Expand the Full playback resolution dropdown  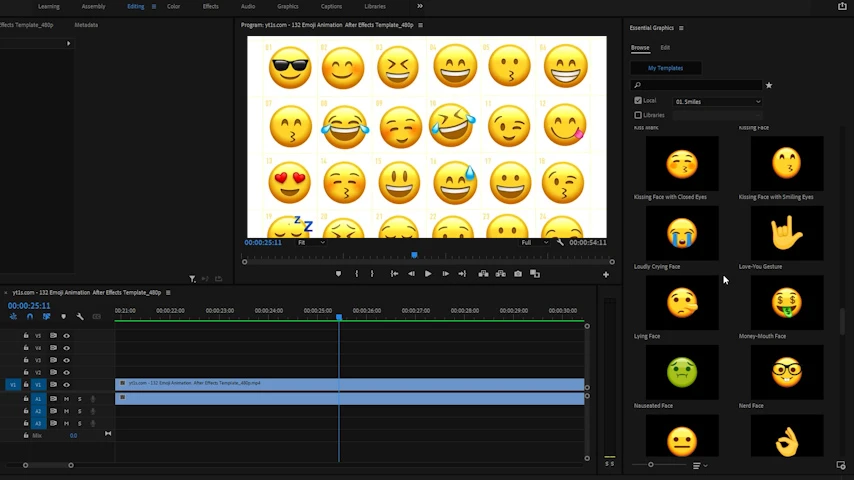[x=533, y=242]
